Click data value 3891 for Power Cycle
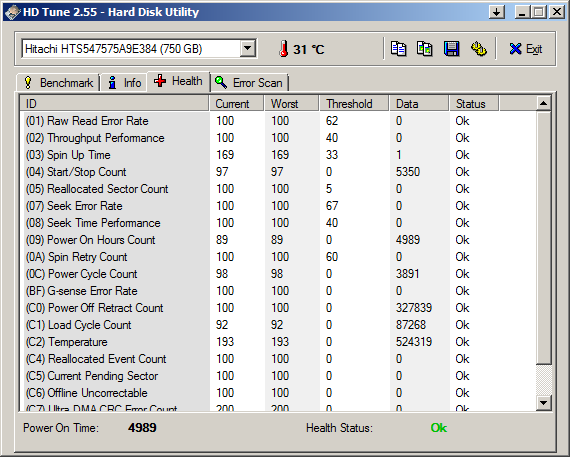 408,274
